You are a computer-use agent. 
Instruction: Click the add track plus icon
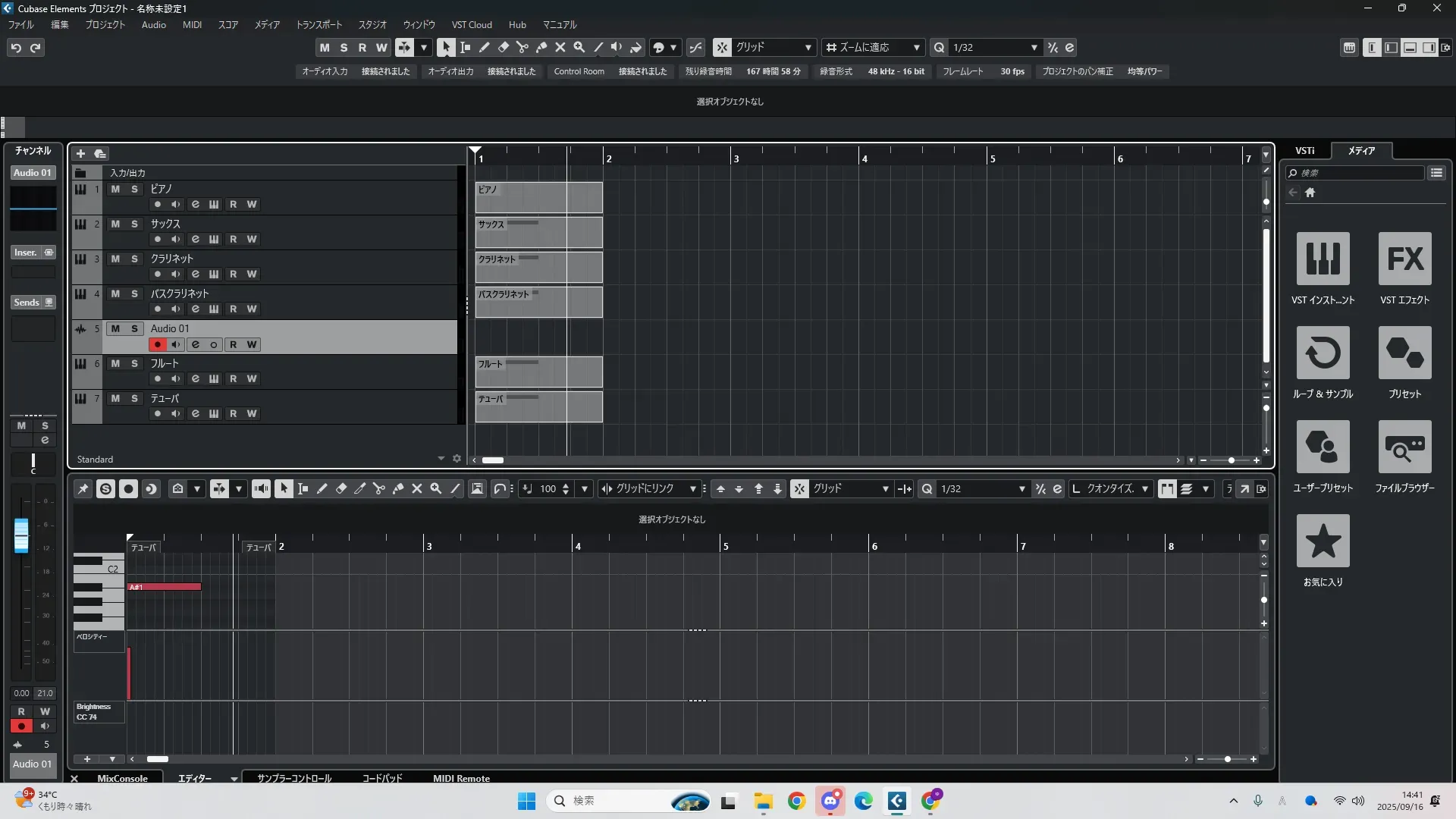[x=81, y=153]
